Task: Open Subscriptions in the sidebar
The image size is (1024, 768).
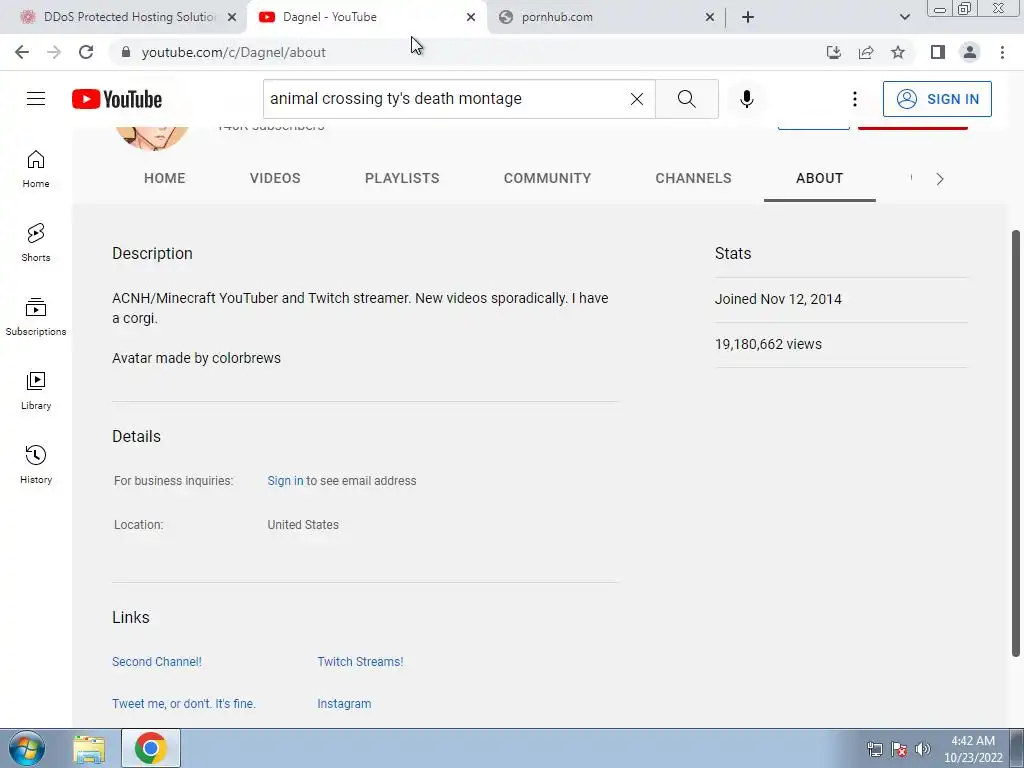Action: tap(36, 316)
